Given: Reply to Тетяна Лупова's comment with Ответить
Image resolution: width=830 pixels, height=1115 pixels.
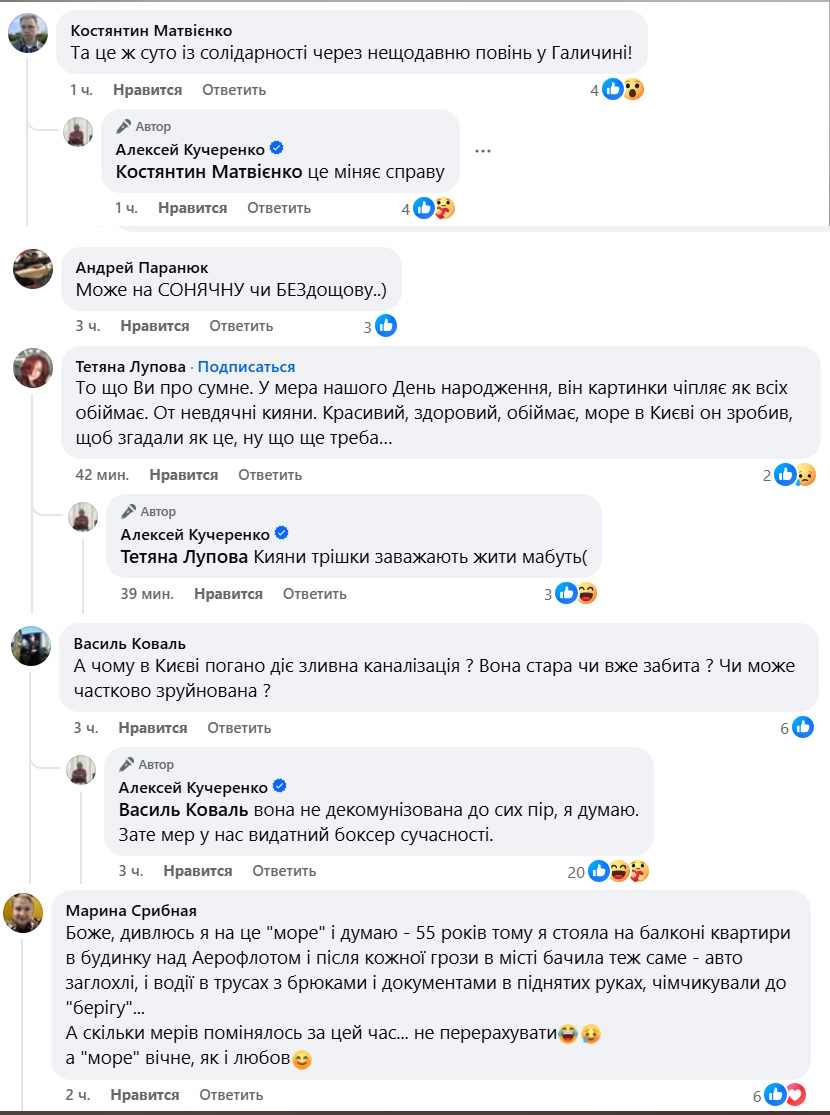Looking at the screenshot, I should (270, 475).
